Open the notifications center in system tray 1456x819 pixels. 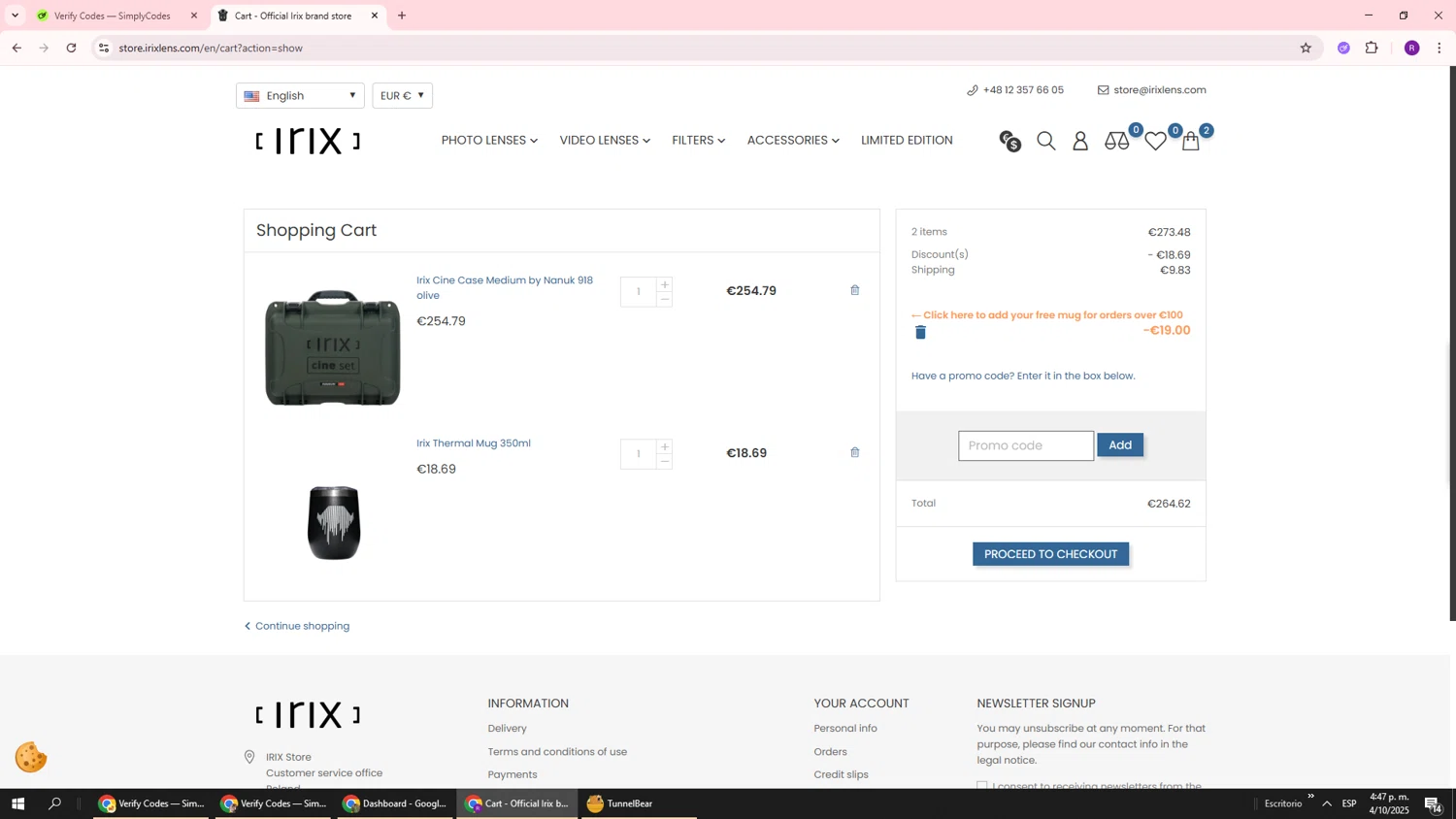1433,803
